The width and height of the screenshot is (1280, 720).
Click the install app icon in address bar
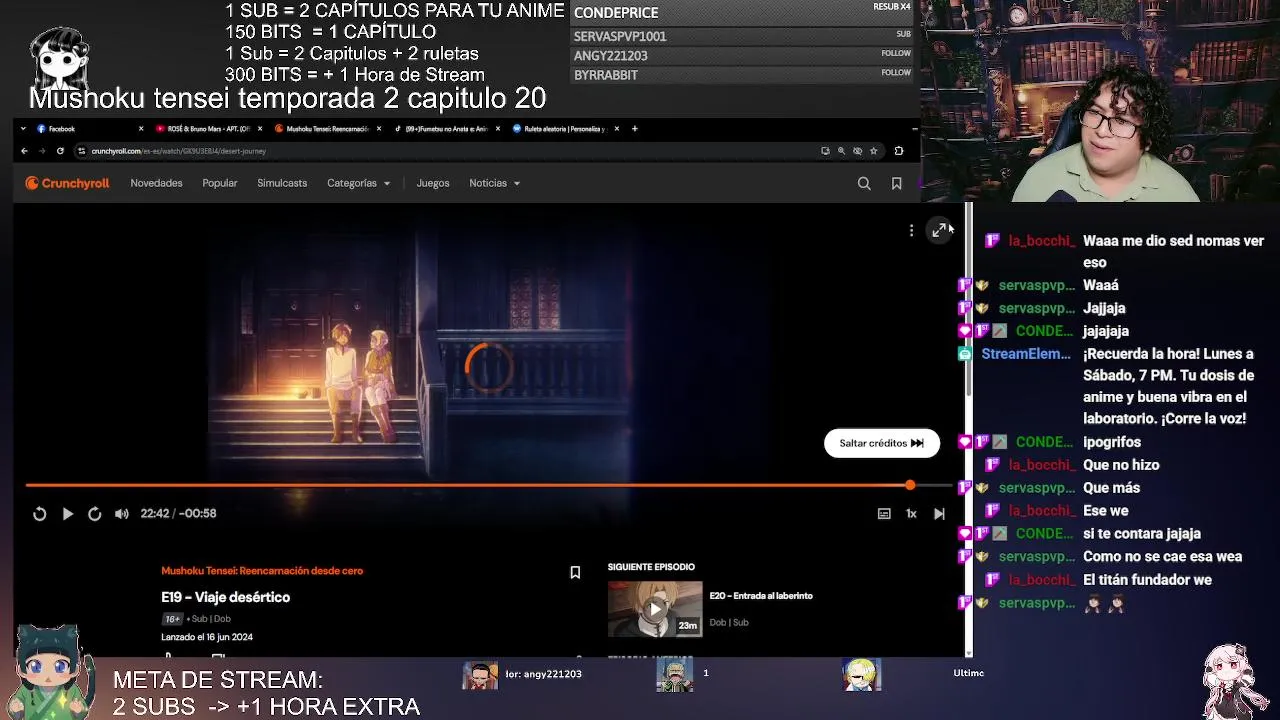point(825,151)
